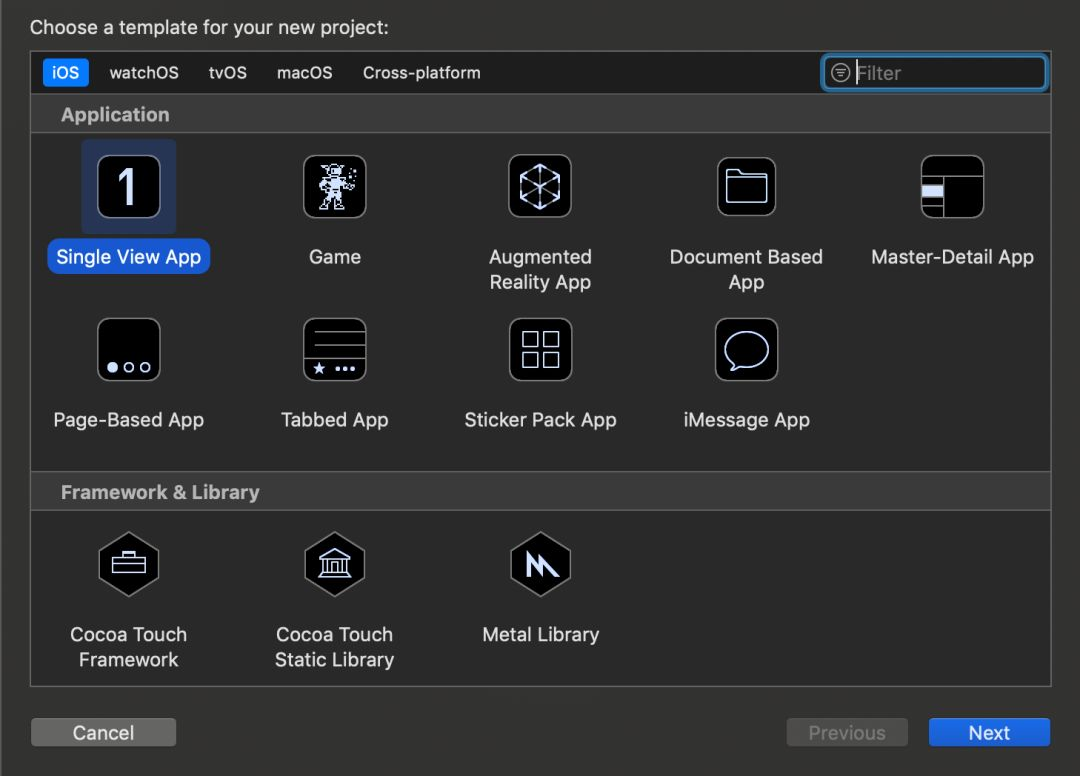
Task: Switch to the watchOS tab
Action: [144, 72]
